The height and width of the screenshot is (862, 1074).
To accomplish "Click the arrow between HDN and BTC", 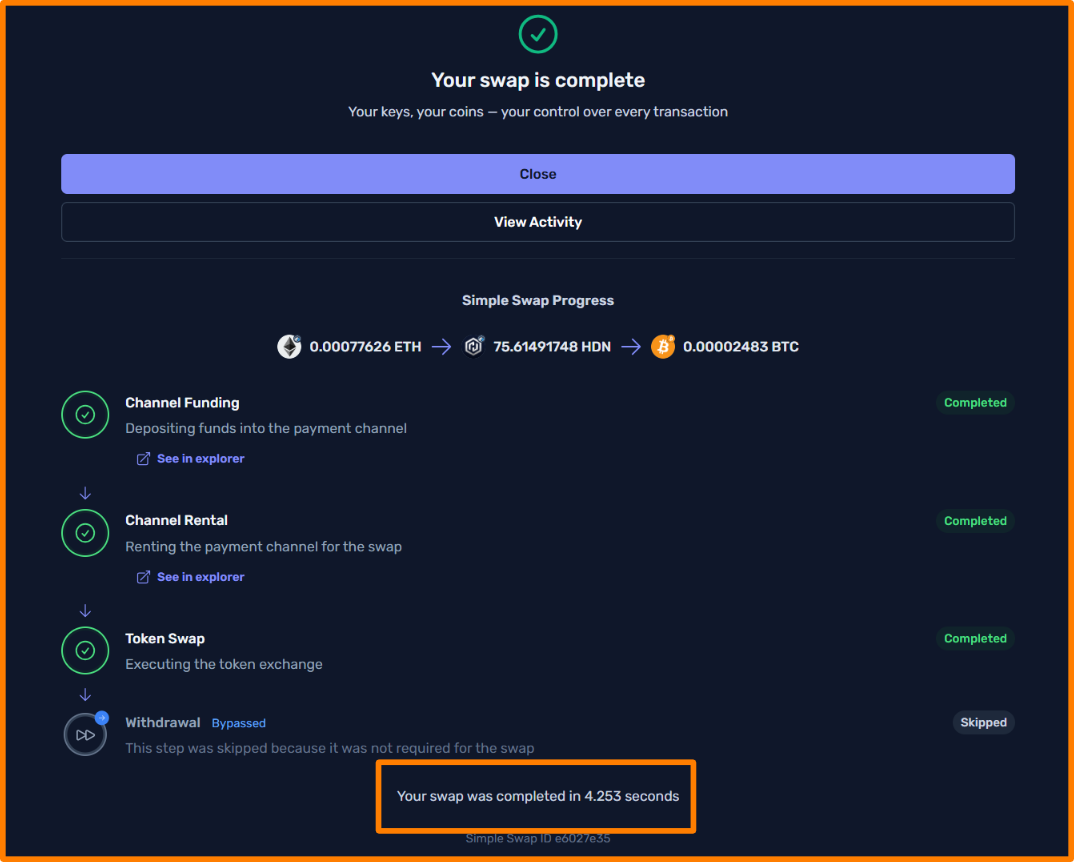I will [631, 347].
